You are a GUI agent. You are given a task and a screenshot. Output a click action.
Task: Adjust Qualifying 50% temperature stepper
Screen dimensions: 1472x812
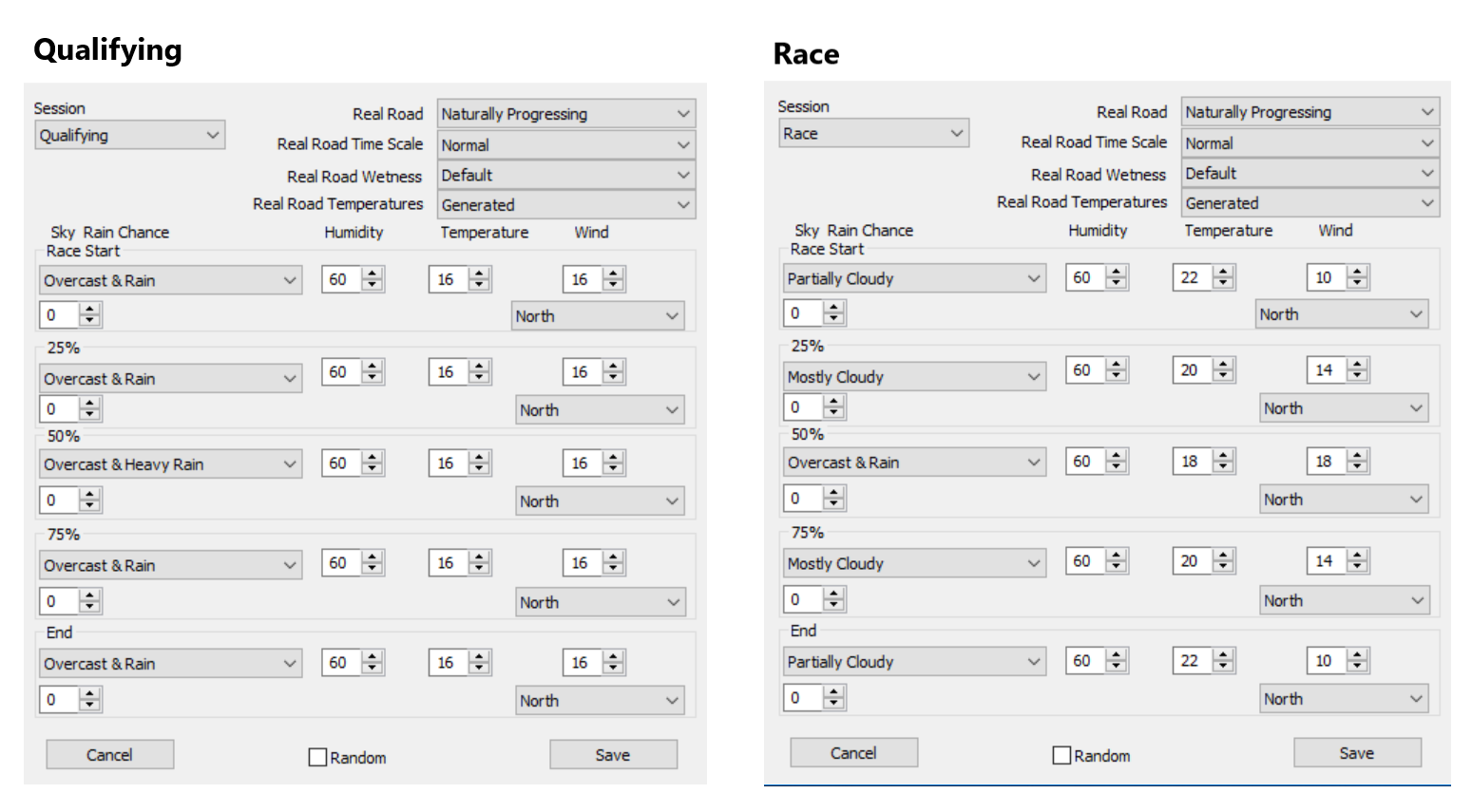click(480, 463)
